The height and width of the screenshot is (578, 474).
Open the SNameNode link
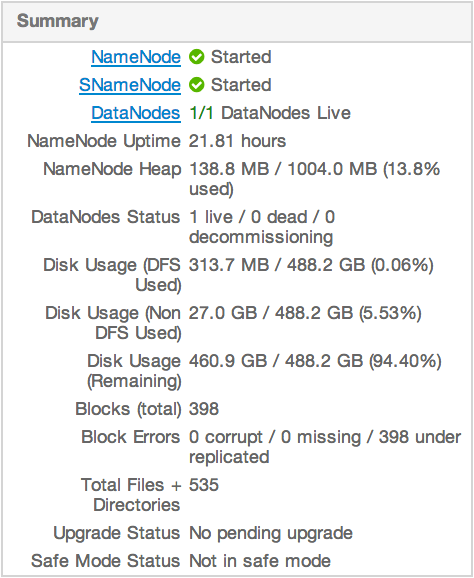click(x=130, y=85)
